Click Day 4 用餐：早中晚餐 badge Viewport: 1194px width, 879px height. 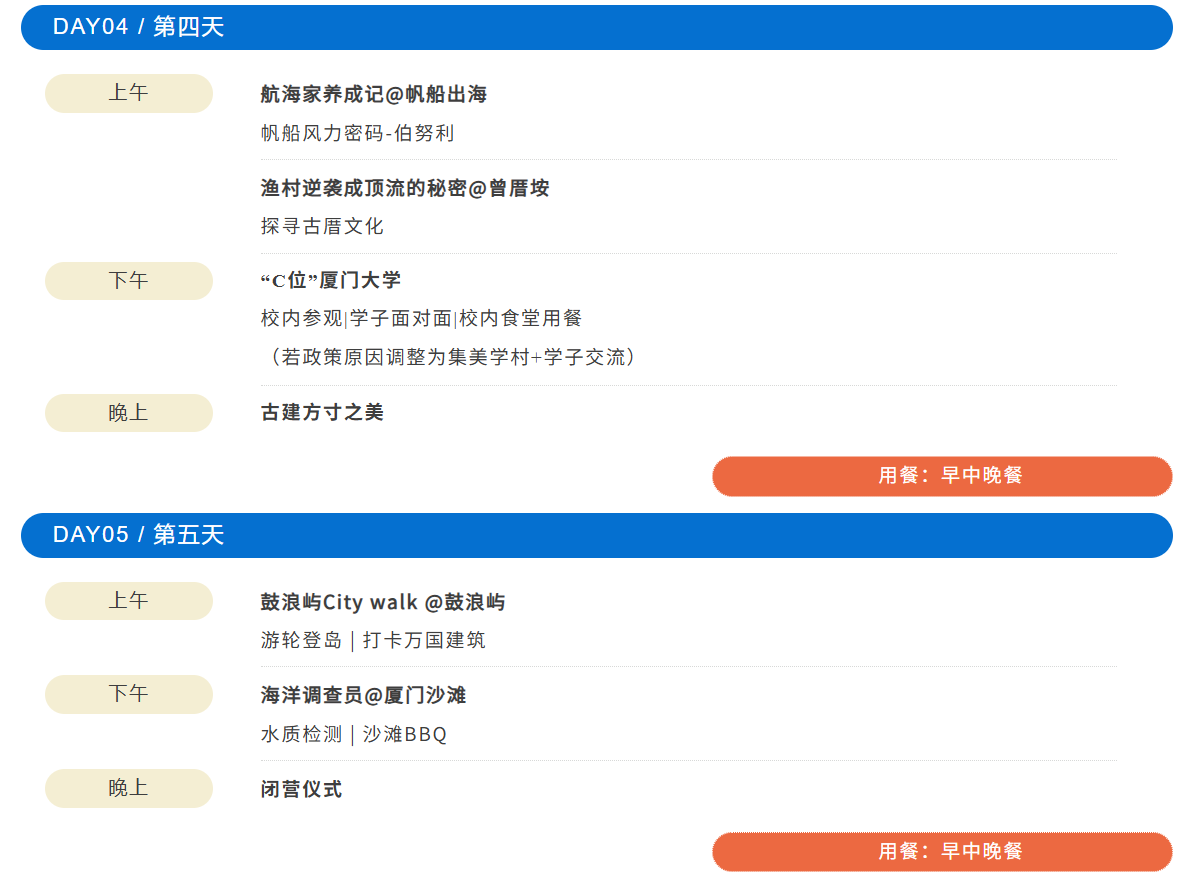pyautogui.click(x=941, y=476)
